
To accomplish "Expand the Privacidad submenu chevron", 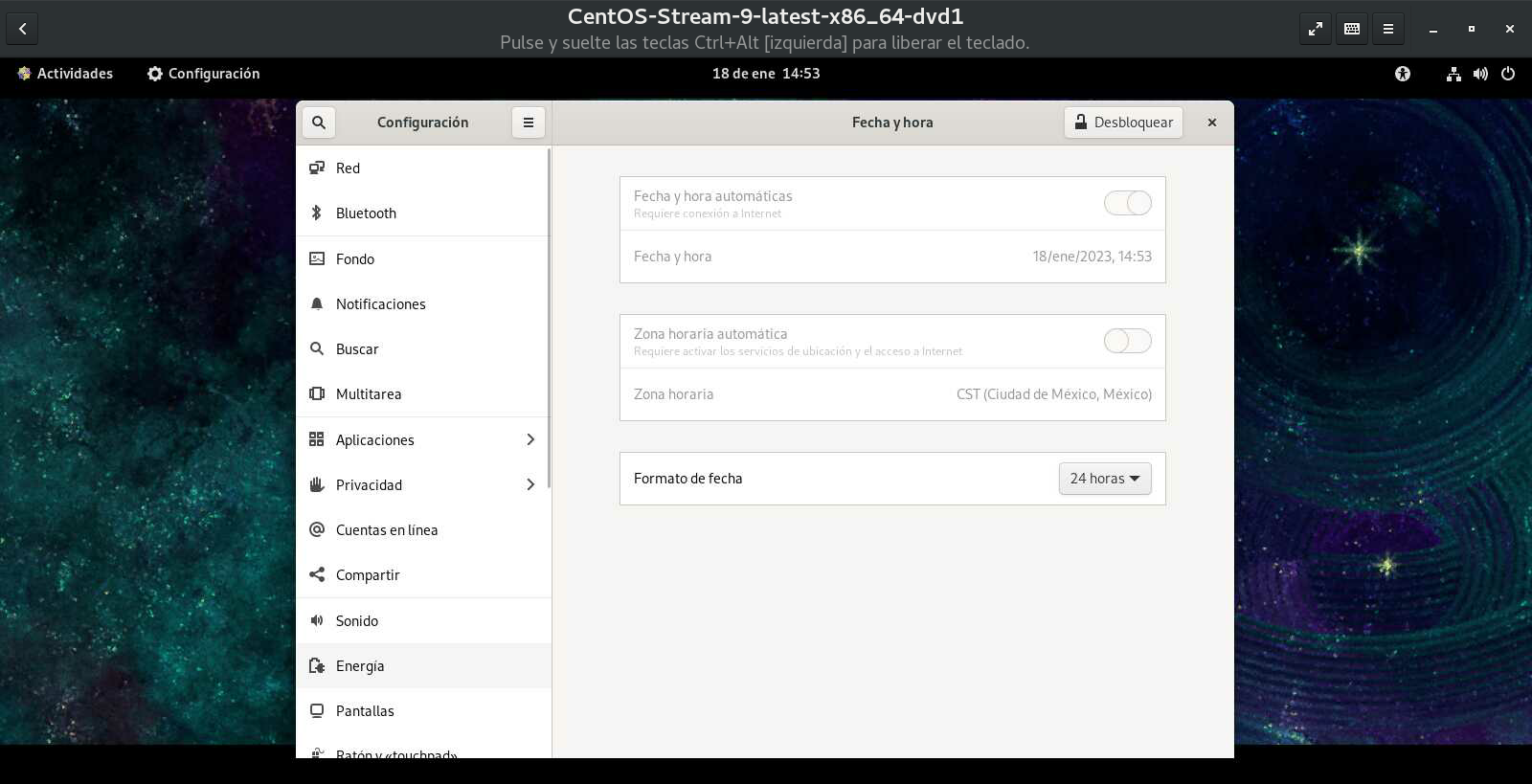I will pyautogui.click(x=530, y=484).
